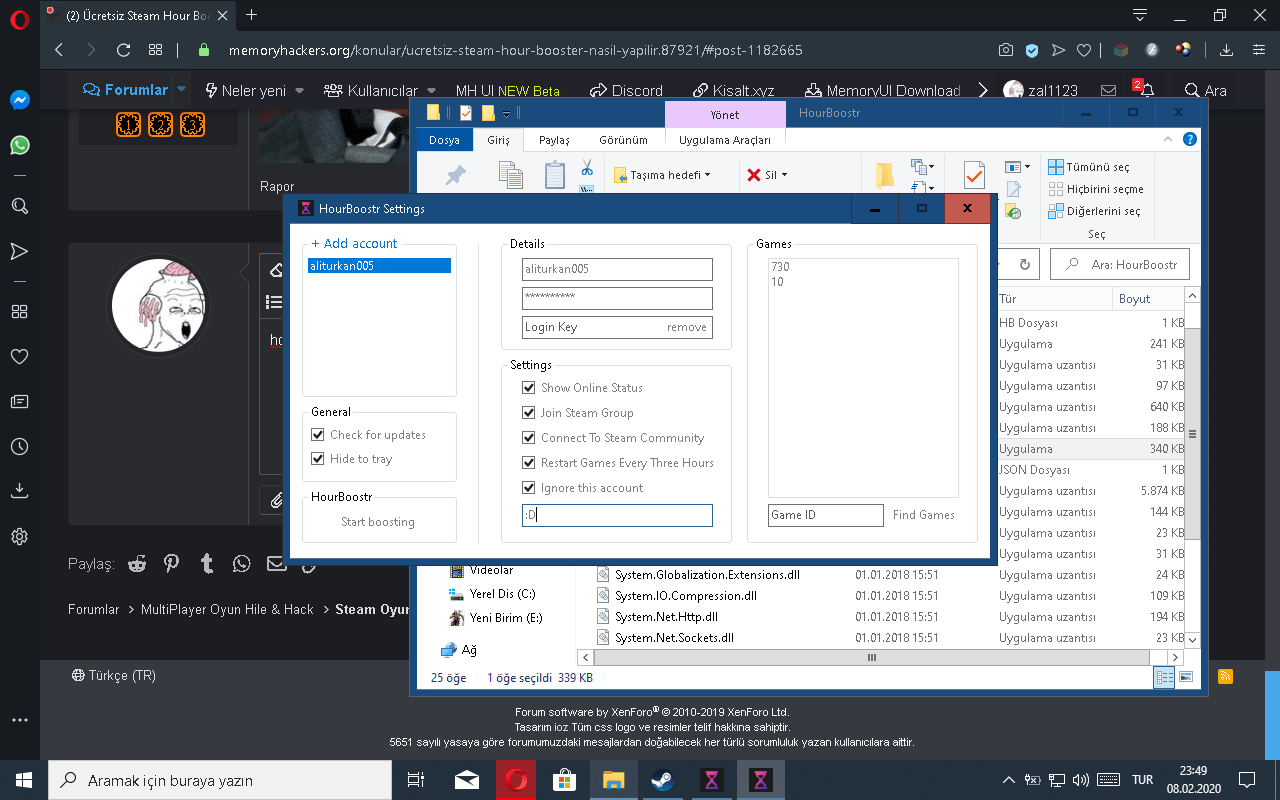This screenshot has height=800, width=1280.
Task: Uncheck Connect To Steam Community
Action: tap(529, 438)
